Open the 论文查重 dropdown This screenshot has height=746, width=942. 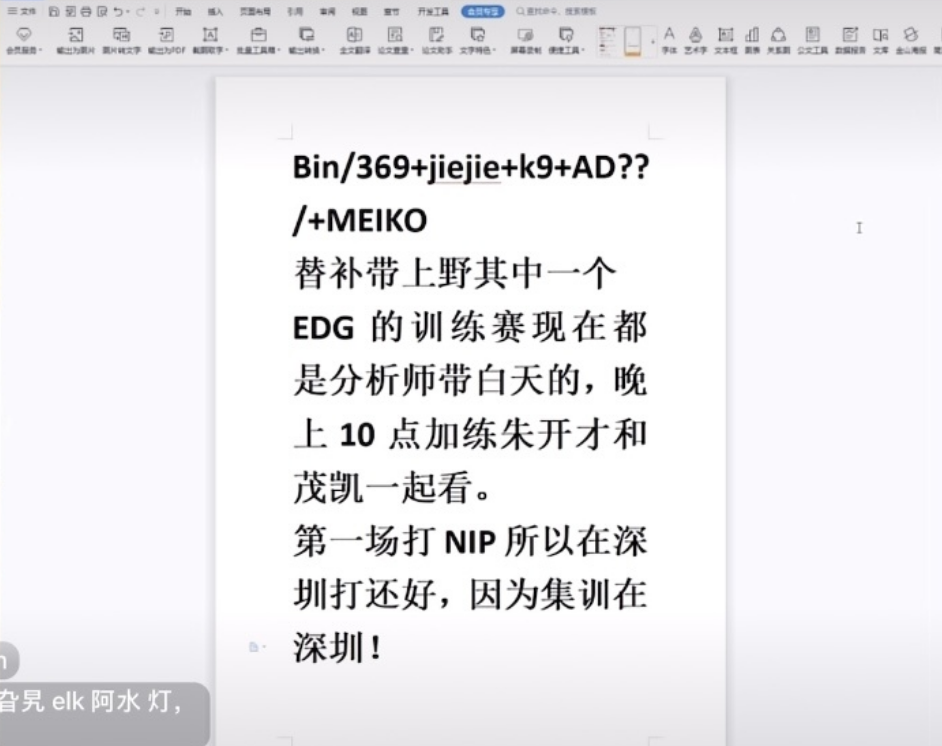pos(395,40)
